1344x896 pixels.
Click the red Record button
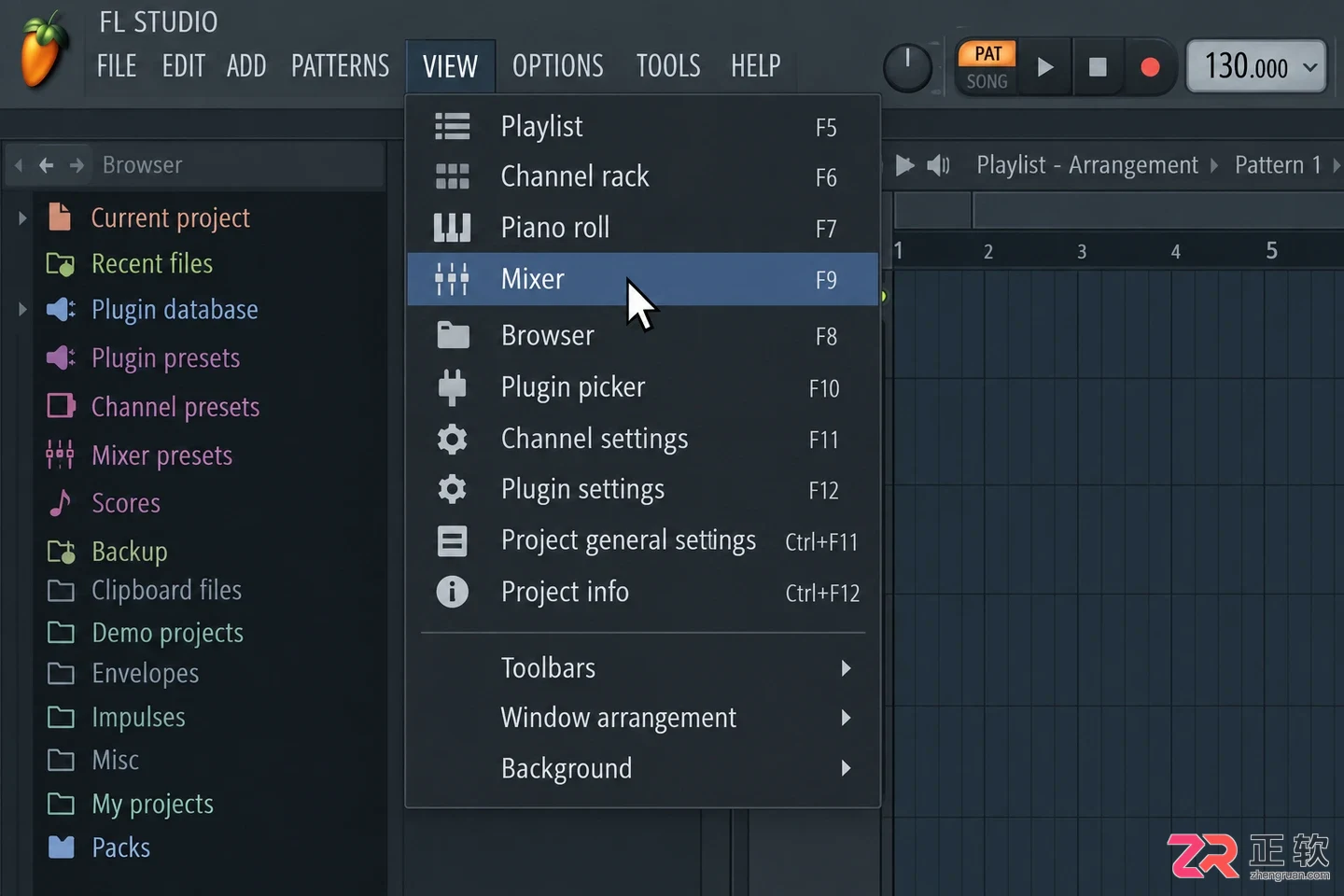pos(1150,67)
